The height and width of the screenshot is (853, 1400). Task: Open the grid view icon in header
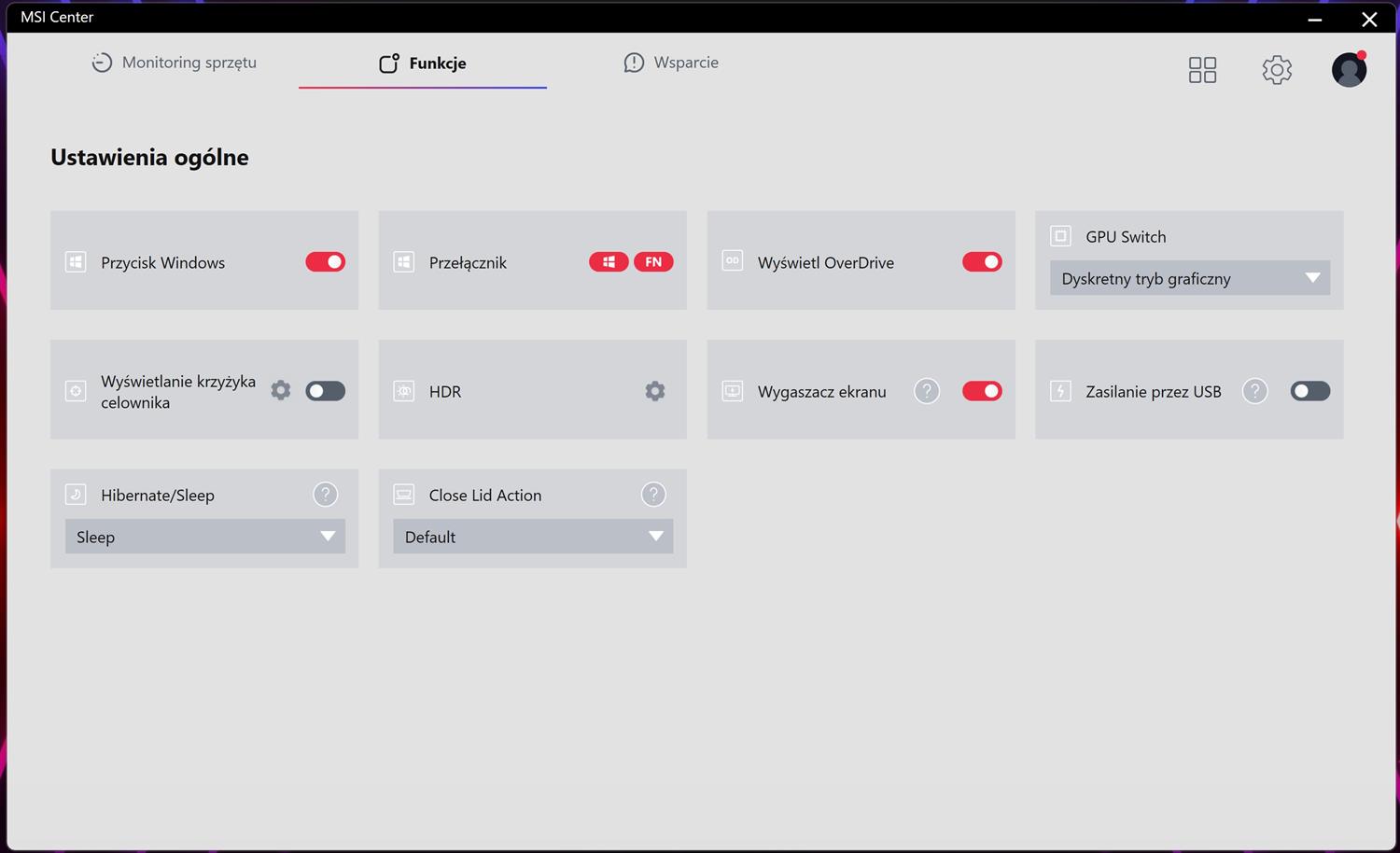click(1202, 70)
